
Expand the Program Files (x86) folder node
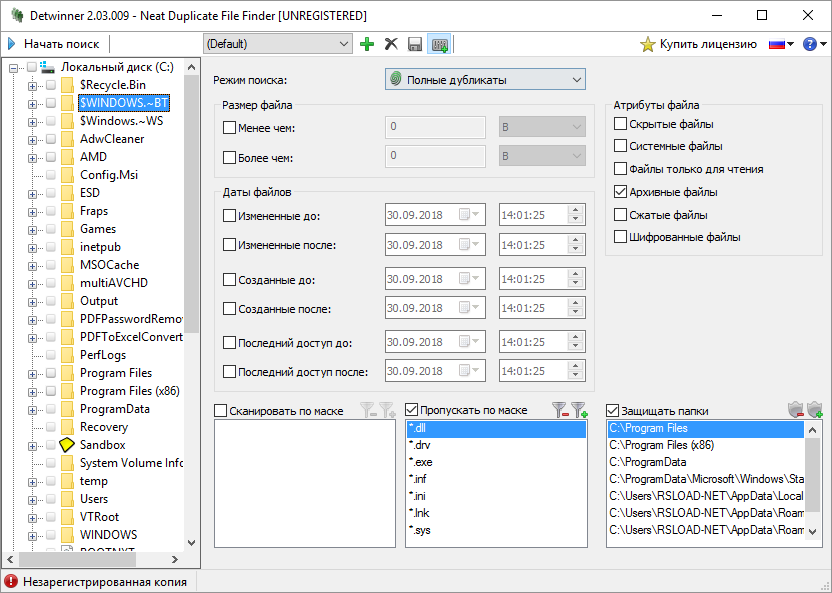click(x=32, y=393)
